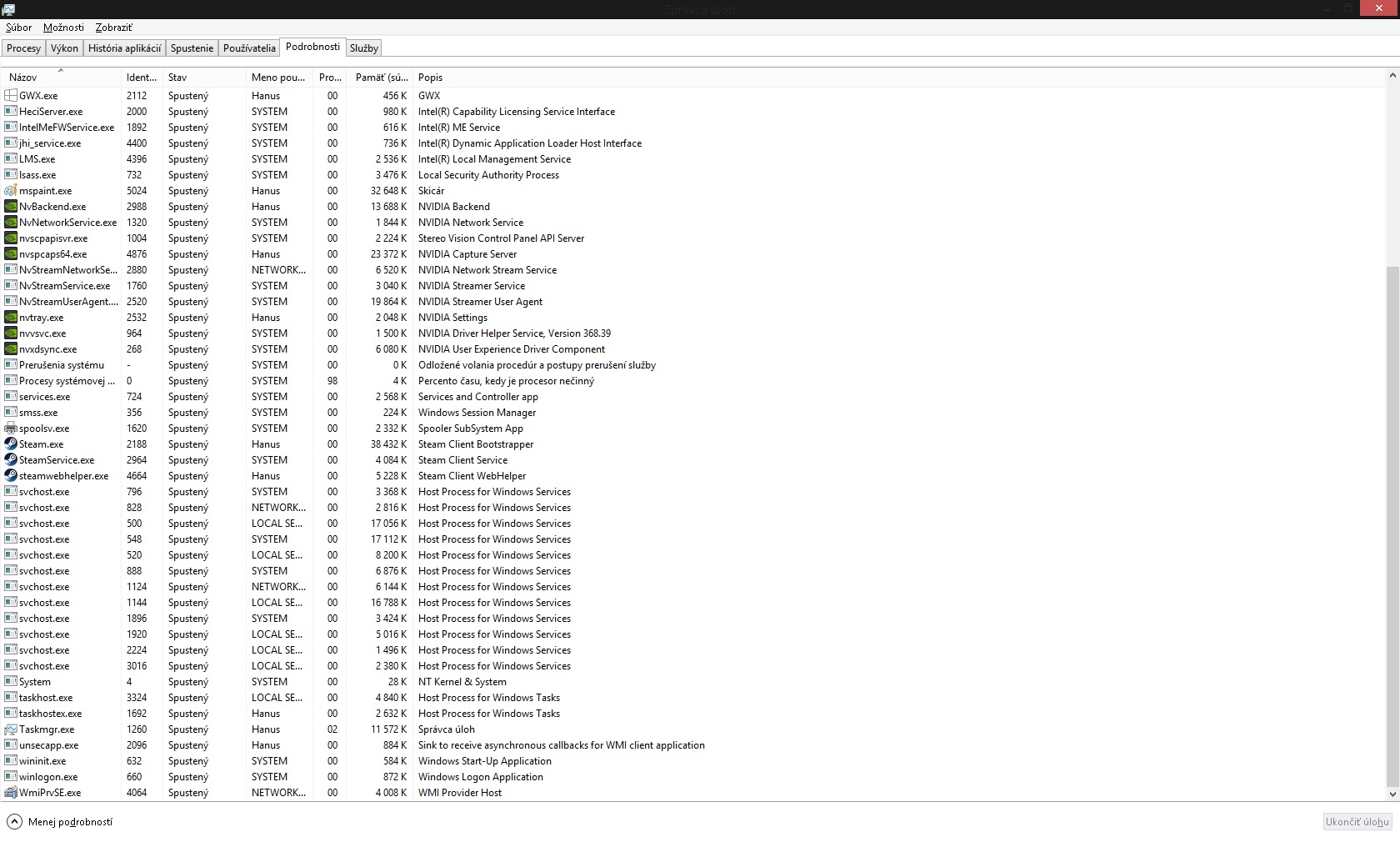The height and width of the screenshot is (842, 1400).
Task: Collapse view with Menej podrobností arrow
Action: (x=14, y=822)
